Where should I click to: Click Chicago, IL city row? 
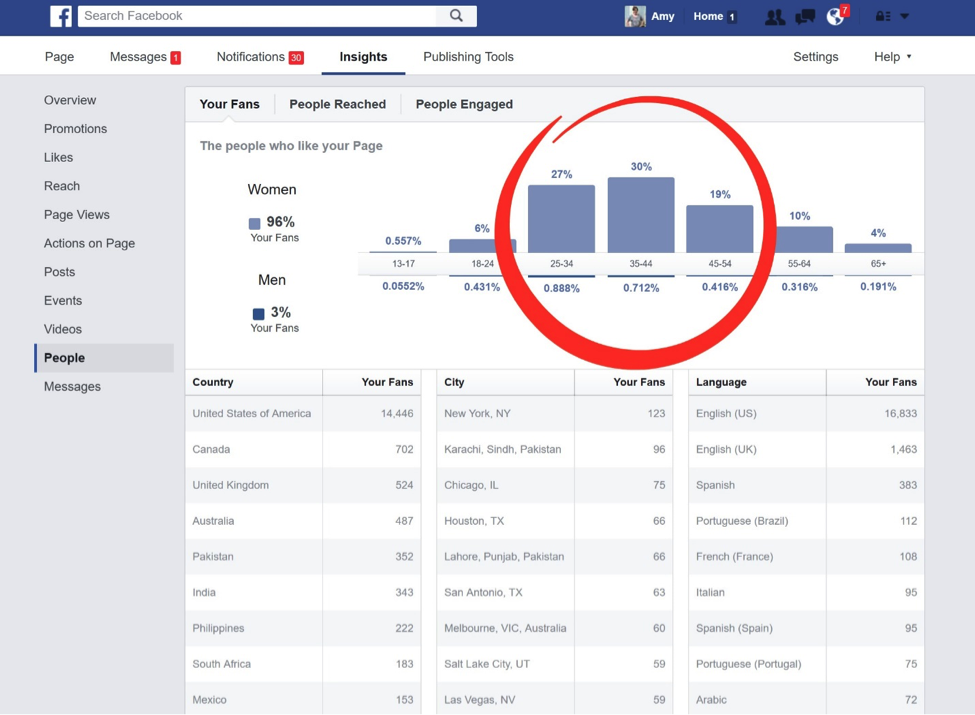click(x=555, y=485)
